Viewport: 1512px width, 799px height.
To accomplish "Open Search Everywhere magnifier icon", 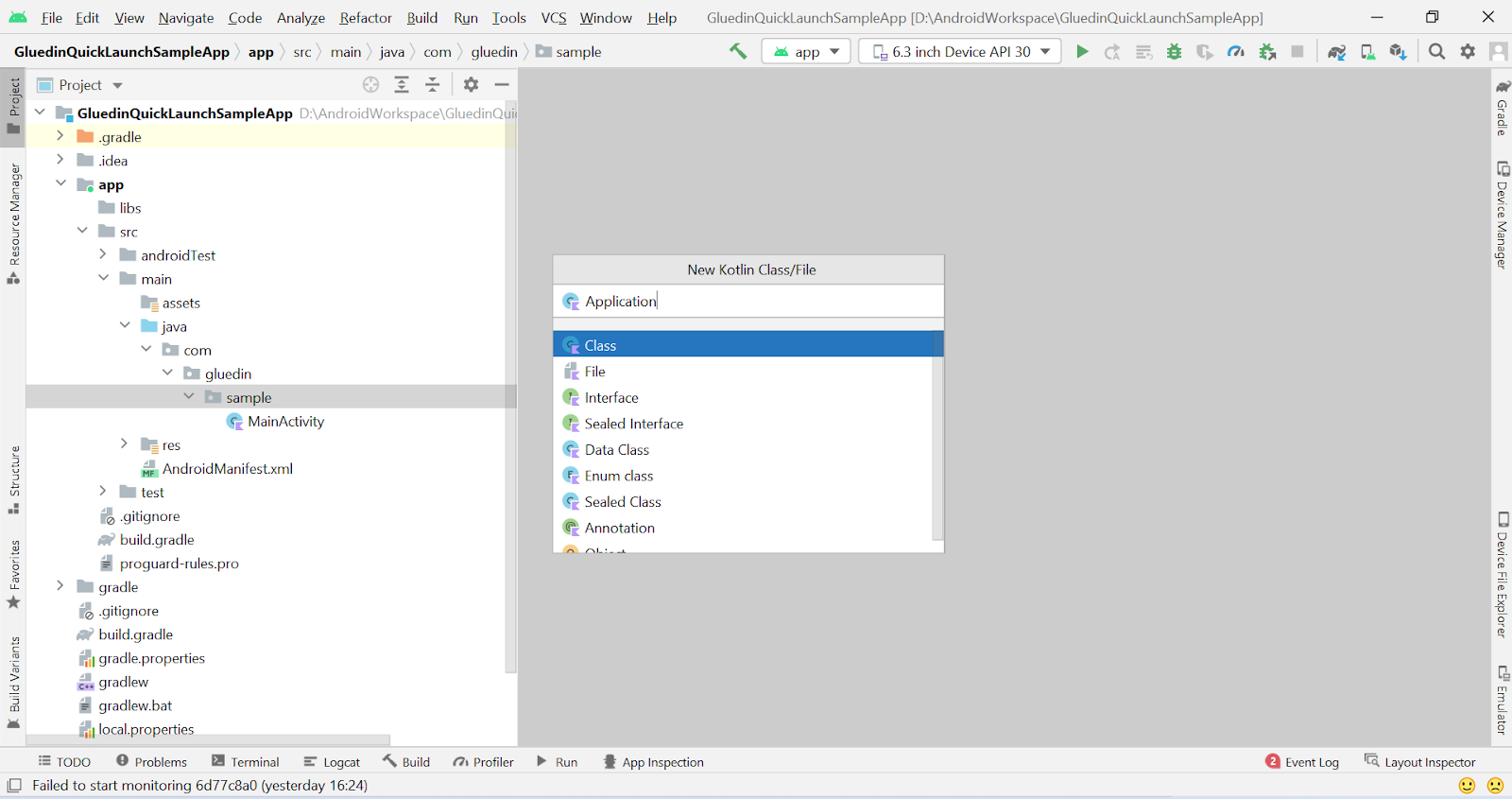I will pyautogui.click(x=1436, y=51).
